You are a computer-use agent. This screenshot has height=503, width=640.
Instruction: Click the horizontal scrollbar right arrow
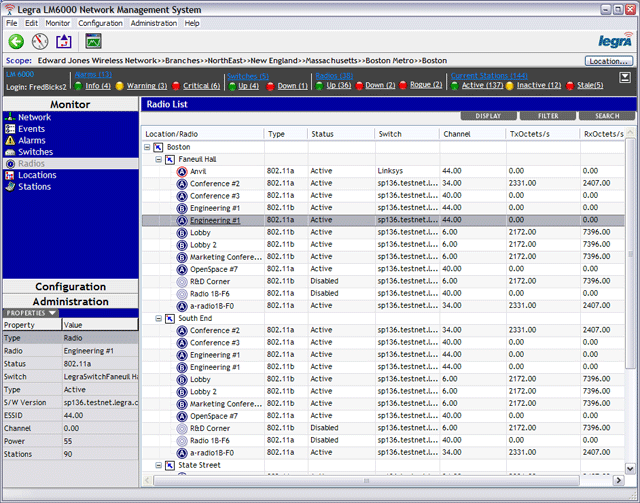pos(619,480)
